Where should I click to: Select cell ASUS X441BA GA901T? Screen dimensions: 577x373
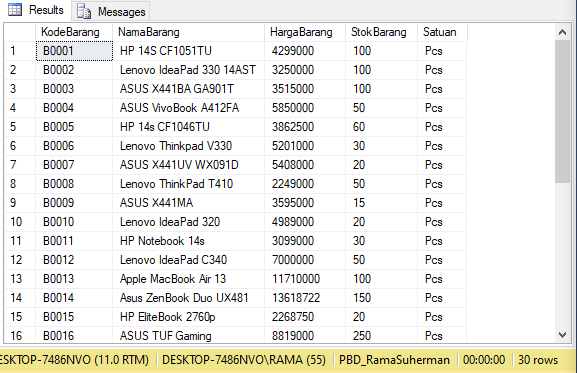(188, 89)
